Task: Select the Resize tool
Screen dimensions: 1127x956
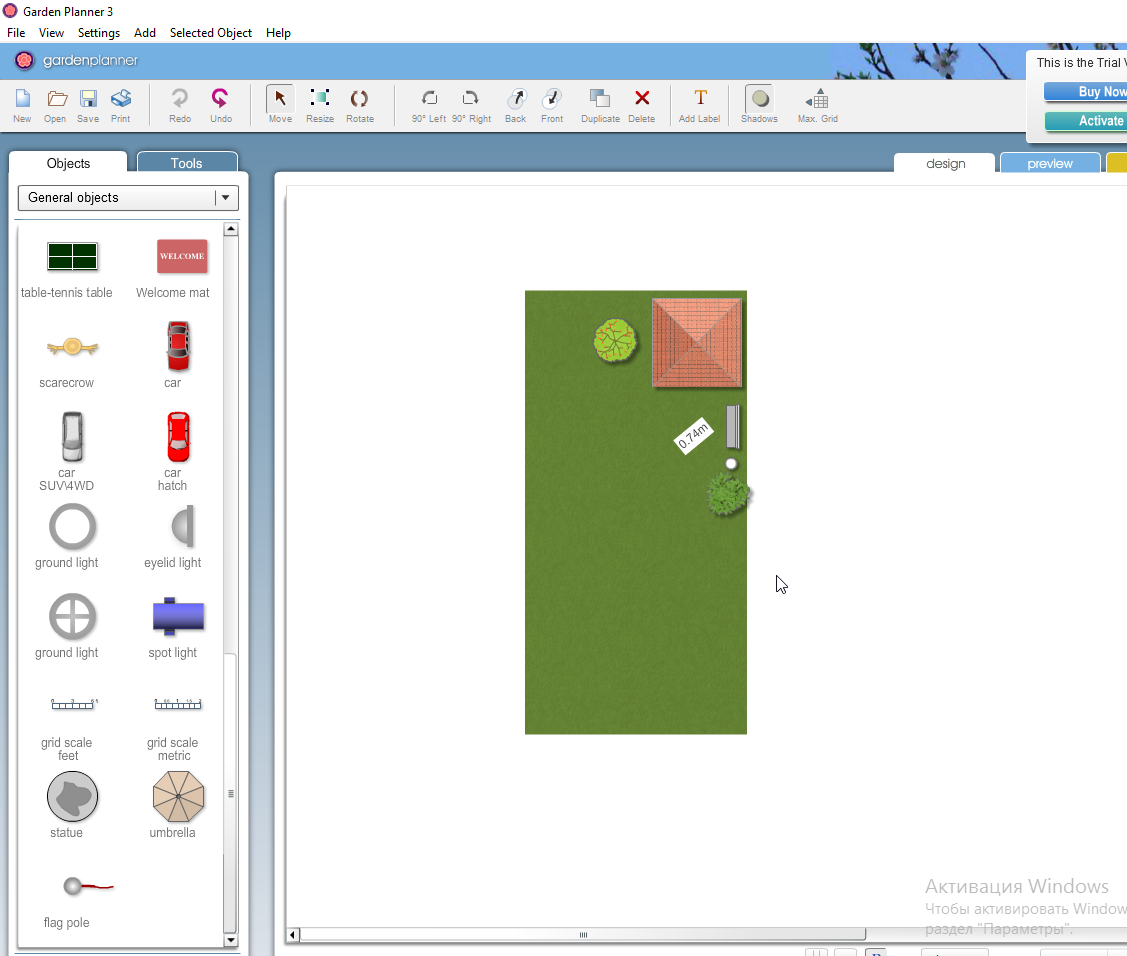Action: point(320,106)
